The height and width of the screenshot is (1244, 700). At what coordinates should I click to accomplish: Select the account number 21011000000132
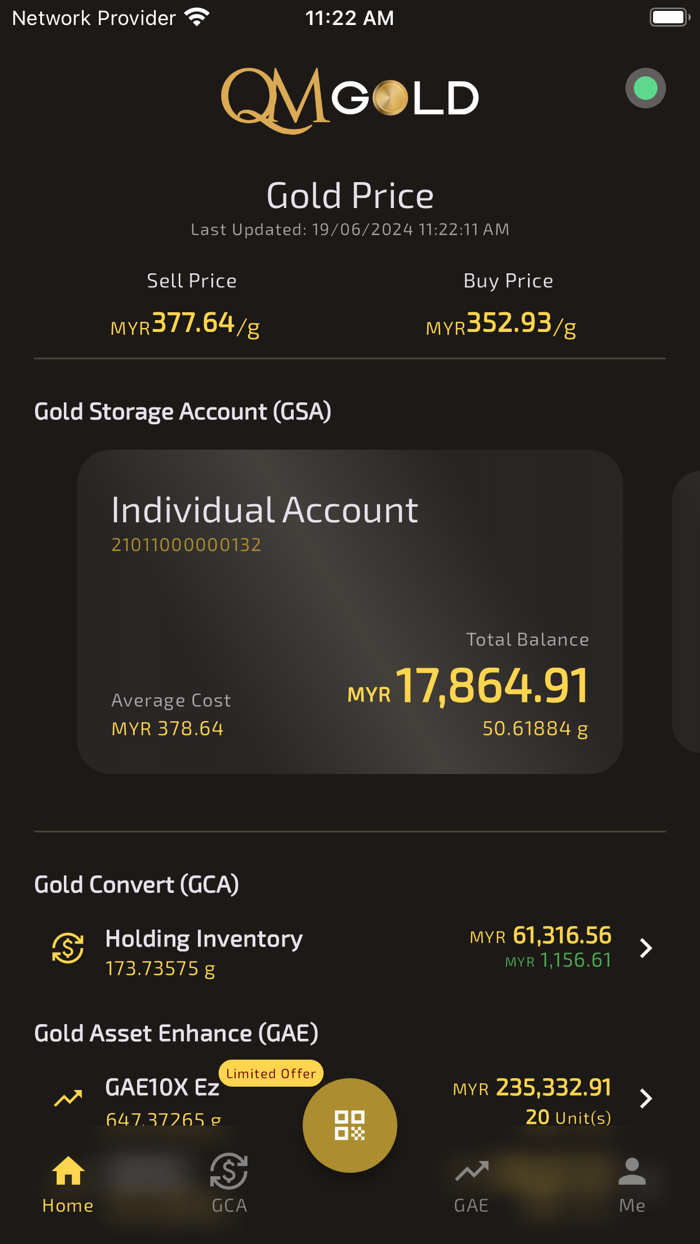[185, 547]
